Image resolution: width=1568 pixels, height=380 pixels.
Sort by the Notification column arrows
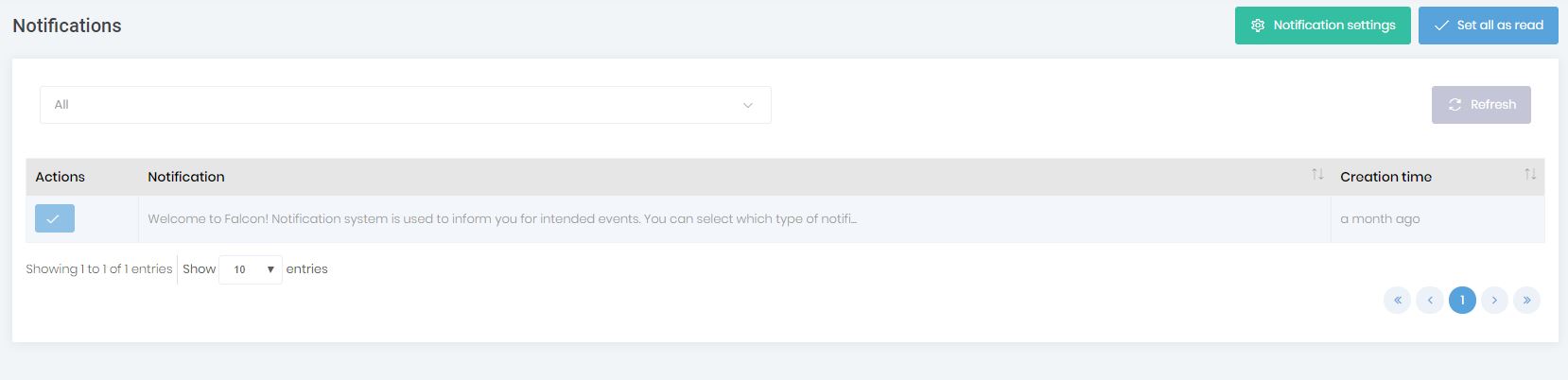point(1316,175)
